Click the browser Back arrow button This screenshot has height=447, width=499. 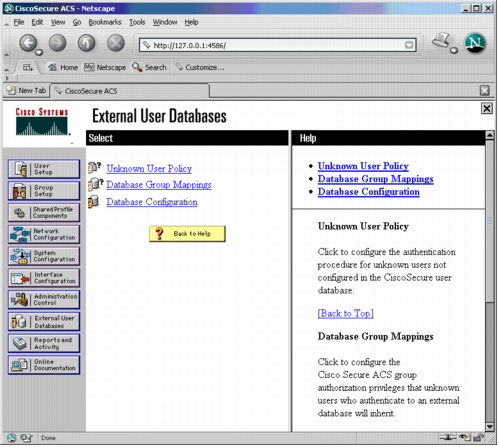(x=28, y=43)
